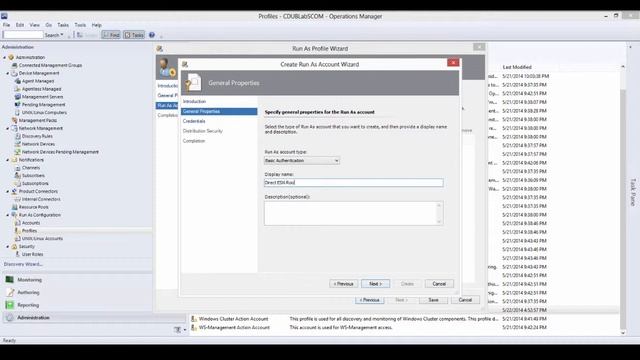Viewport: 640px width, 360px height.
Task: Open the Go menu
Action: 49,25
